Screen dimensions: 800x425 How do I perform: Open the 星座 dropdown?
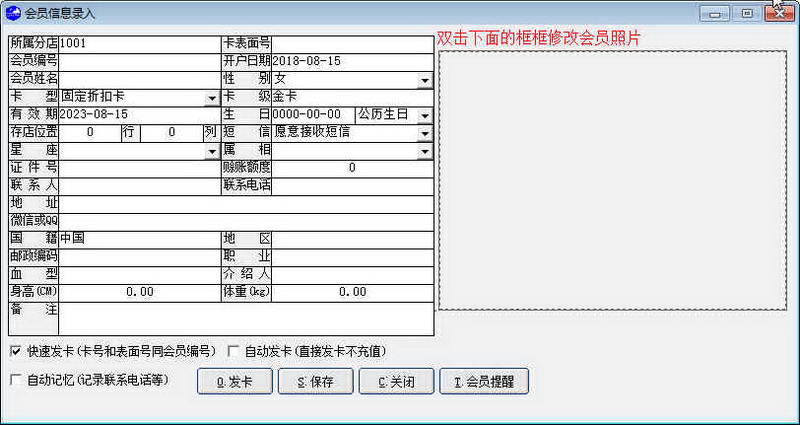[x=212, y=151]
